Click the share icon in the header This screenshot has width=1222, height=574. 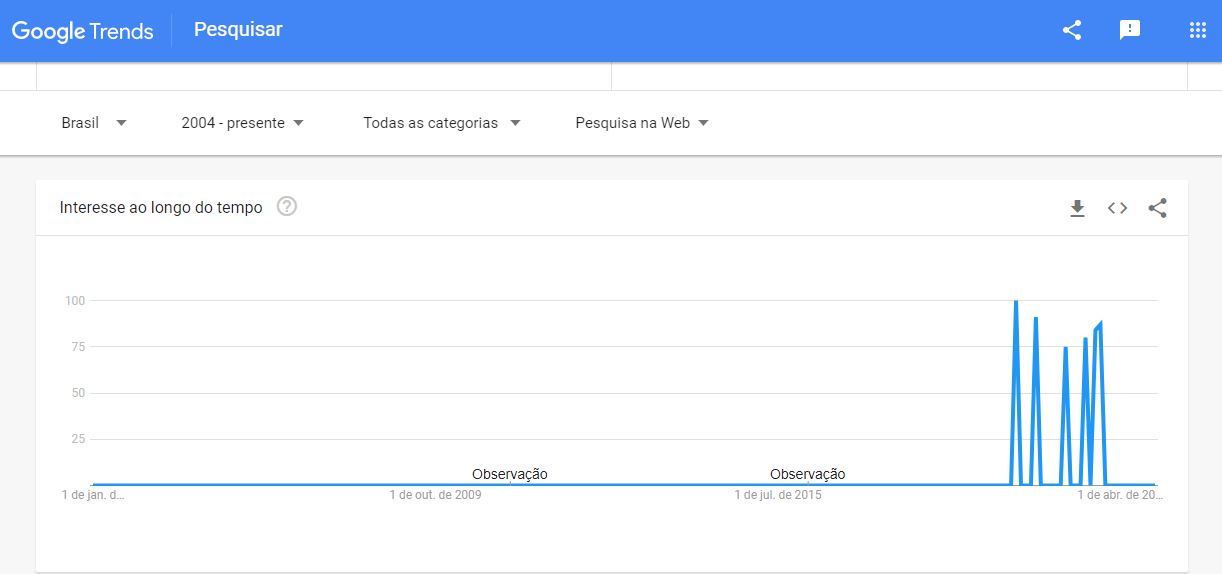click(x=1072, y=30)
